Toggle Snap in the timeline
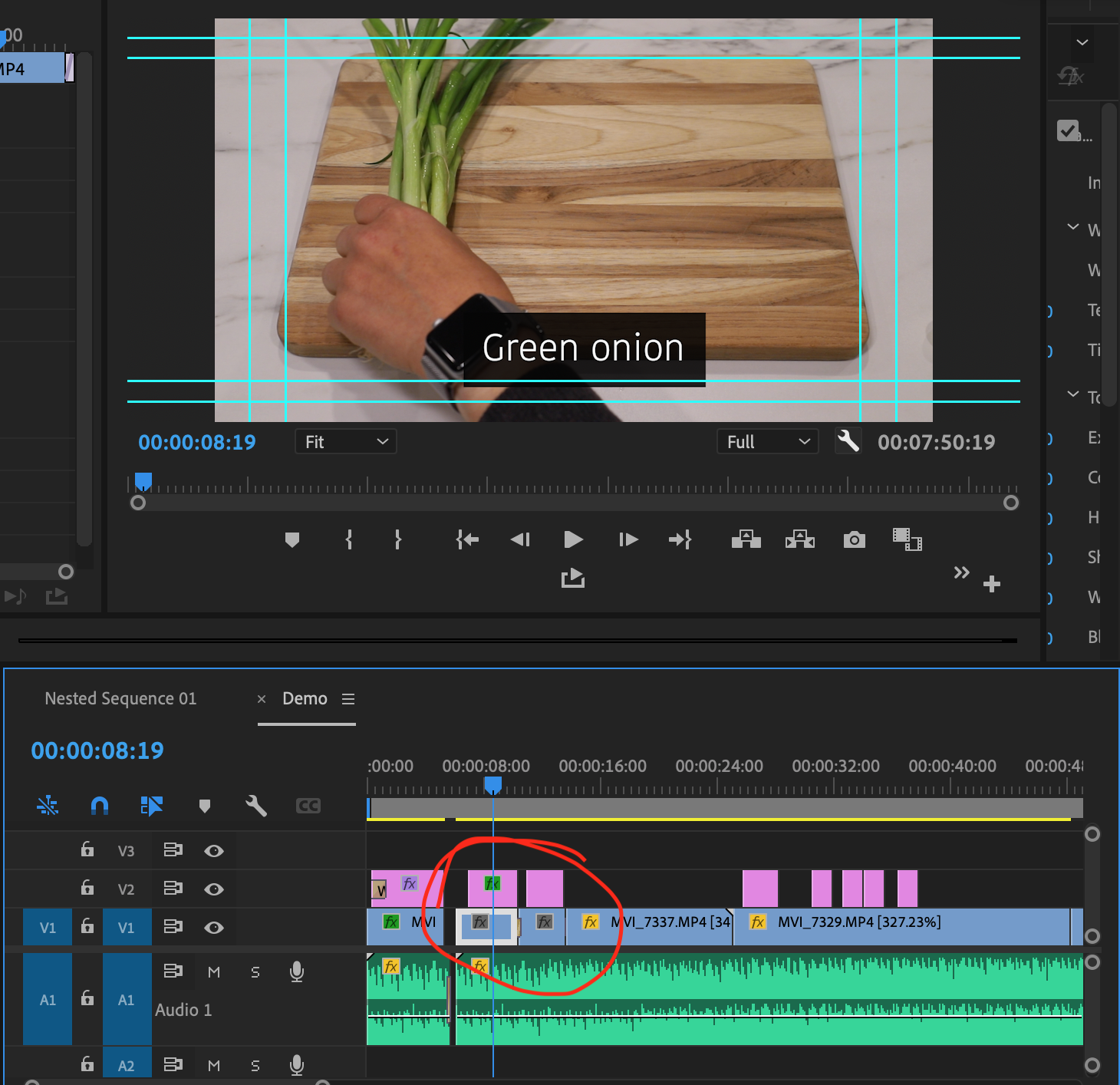Screen dimensions: 1120x1085 click(x=100, y=806)
